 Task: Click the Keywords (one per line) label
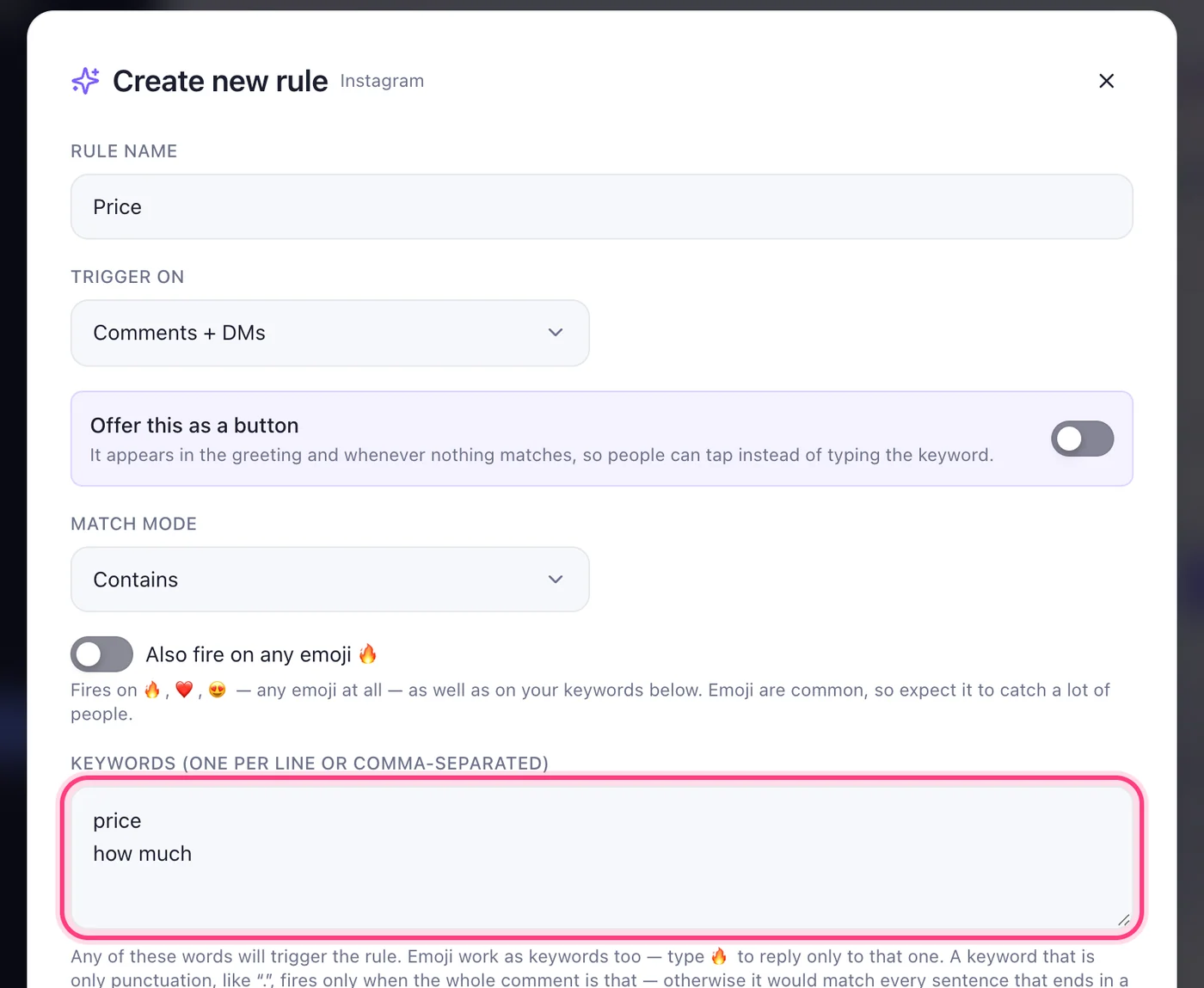(310, 764)
